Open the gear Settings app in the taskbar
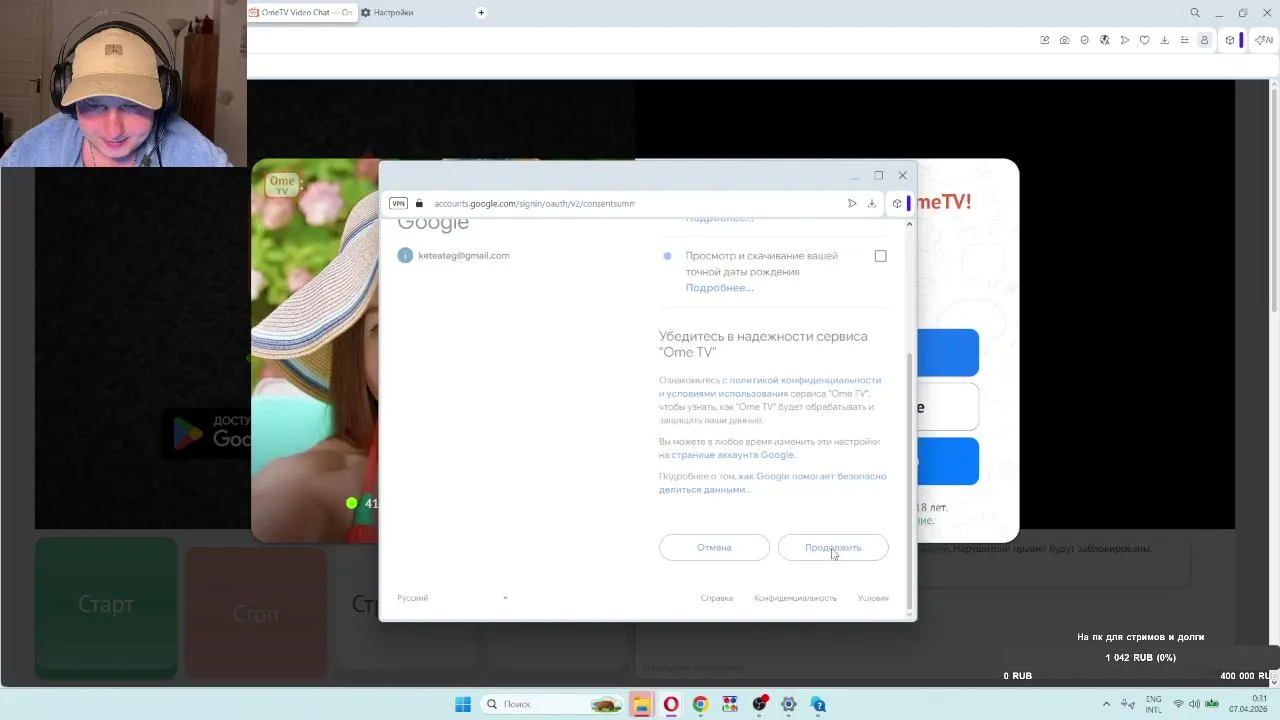Viewport: 1280px width, 720px height. [789, 704]
